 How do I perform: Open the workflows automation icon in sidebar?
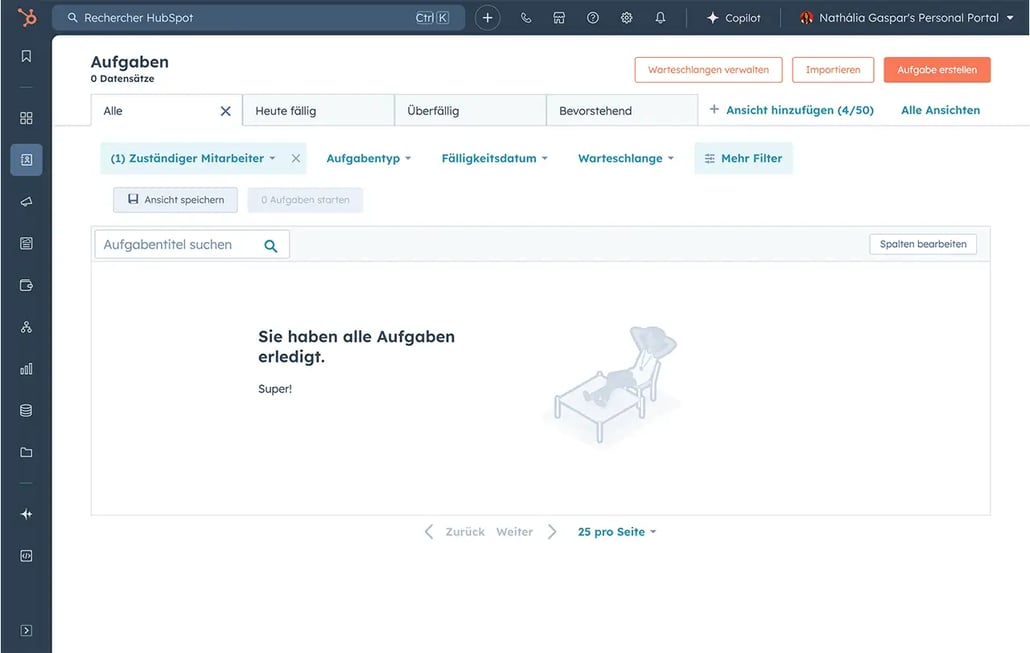25,326
